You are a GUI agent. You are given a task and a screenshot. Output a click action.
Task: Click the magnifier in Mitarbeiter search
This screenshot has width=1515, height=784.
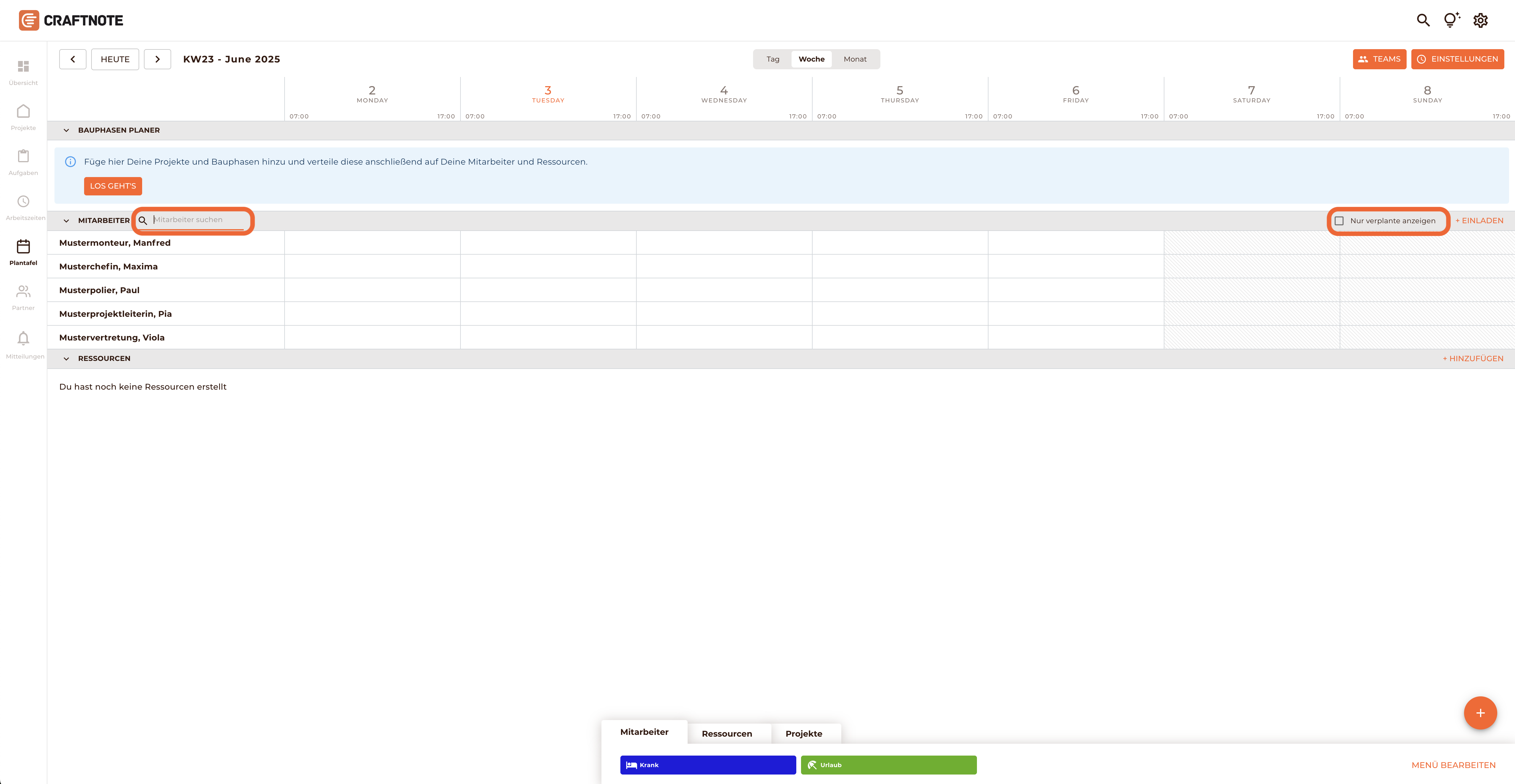pos(142,221)
